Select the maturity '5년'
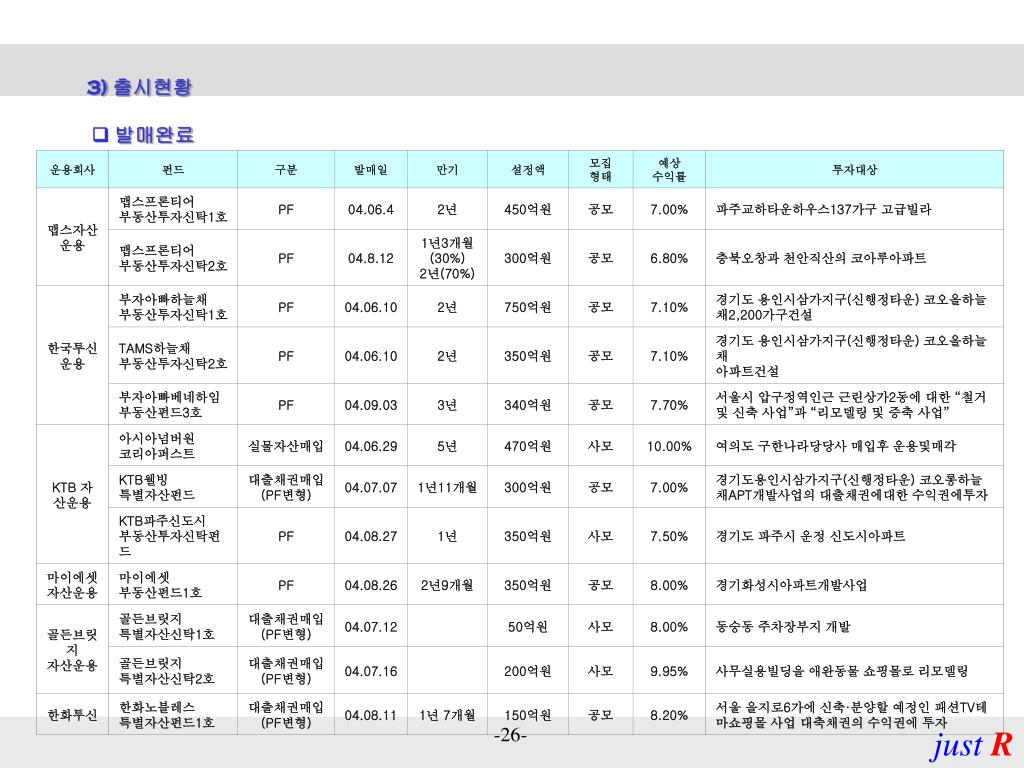The height and width of the screenshot is (768, 1024). (447, 447)
